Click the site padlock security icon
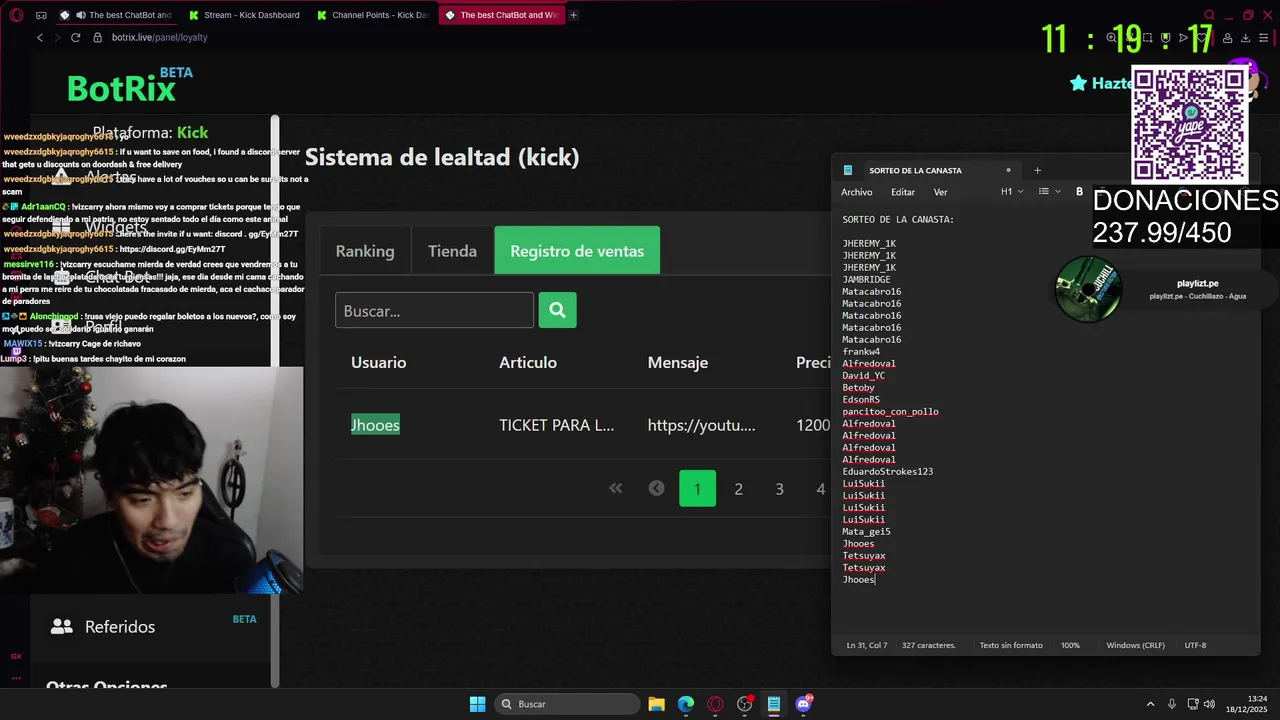This screenshot has height=720, width=1280. pos(98,37)
